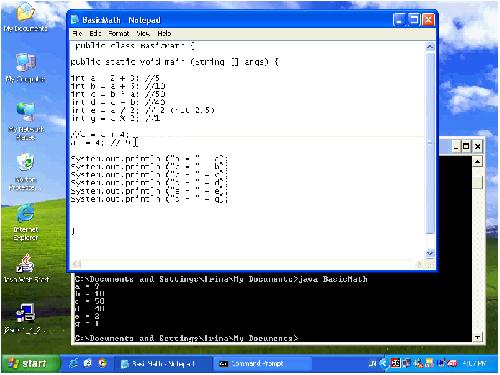Click the BasicMath Notepad taskbar button
Screen dimensions: 500x375
[x=163, y=363]
